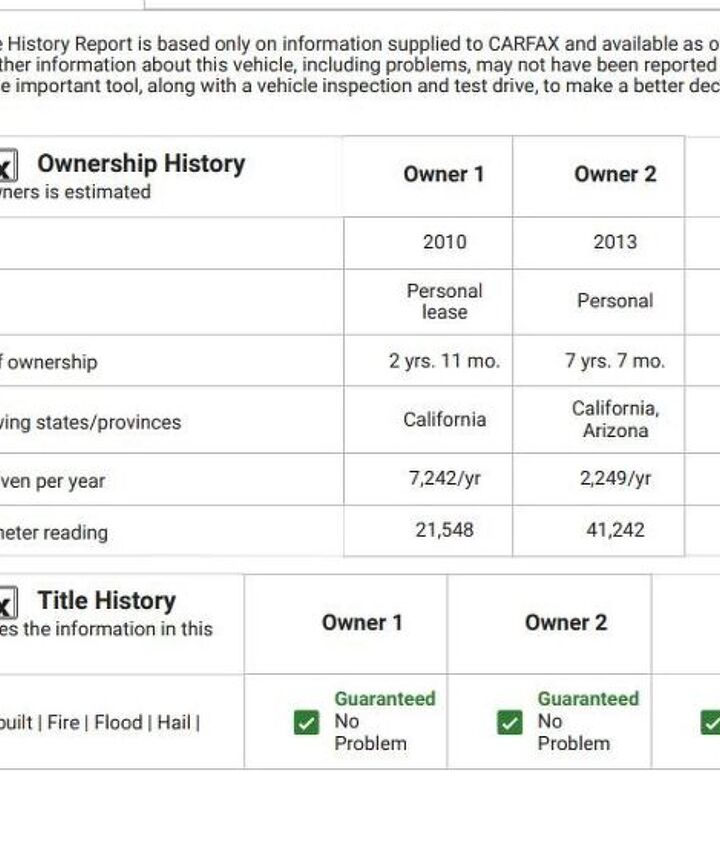The image size is (720, 845).
Task: Click the 41,242 odometer reading
Action: click(615, 530)
